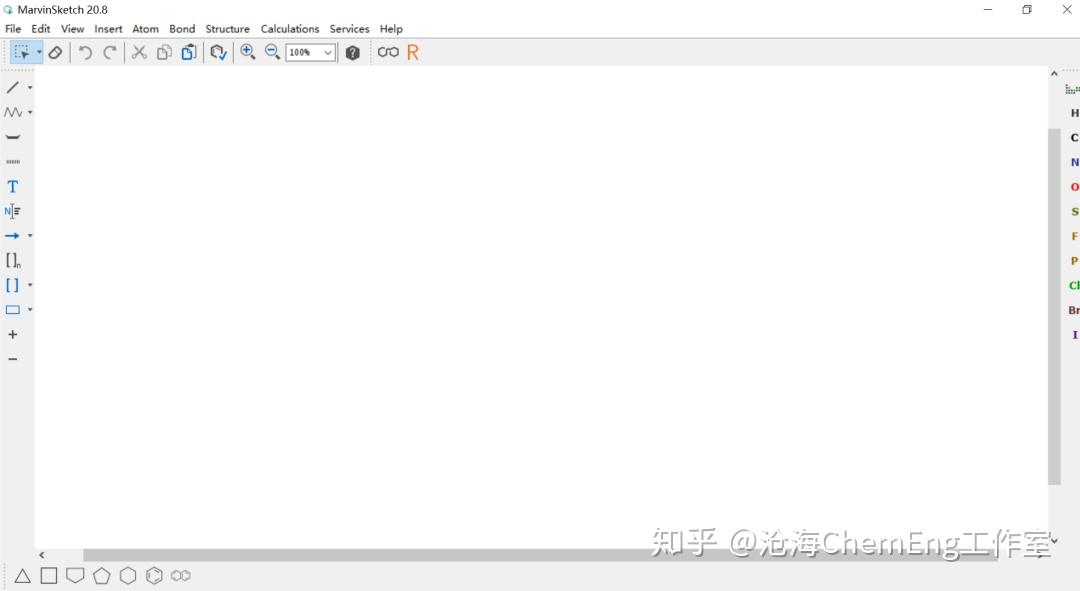Select the Structure Checker icon
Image resolution: width=1080 pixels, height=591 pixels.
coord(219,52)
